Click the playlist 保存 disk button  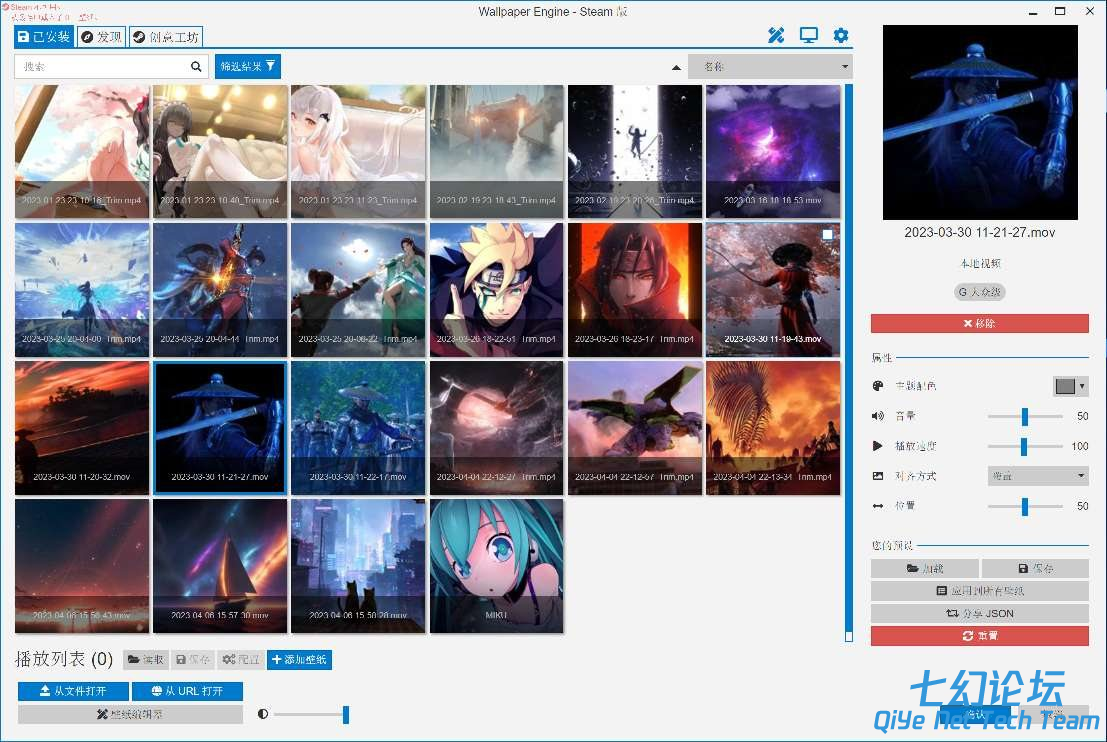click(x=193, y=659)
